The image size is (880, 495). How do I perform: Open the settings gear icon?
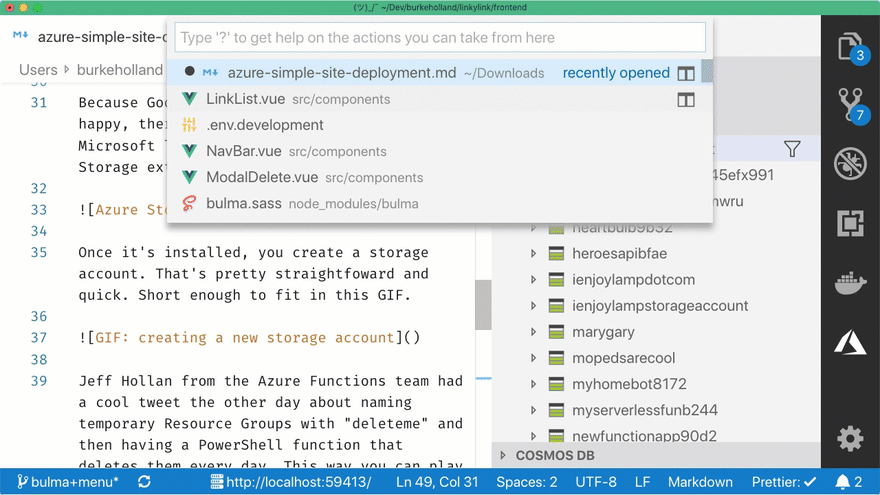tap(850, 438)
